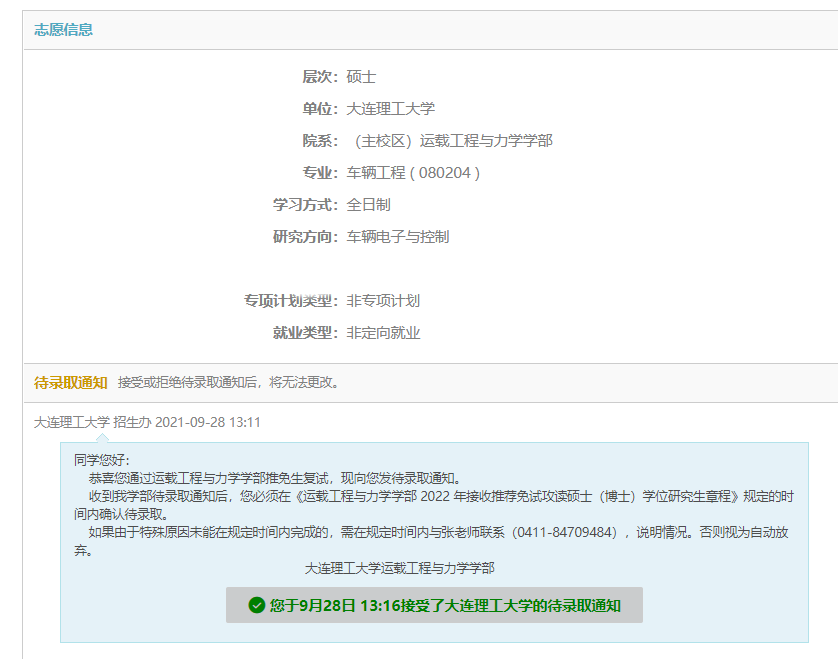Click the notice about accepting or rejecting being final
Viewport: 838px width, 659px height.
[228, 382]
